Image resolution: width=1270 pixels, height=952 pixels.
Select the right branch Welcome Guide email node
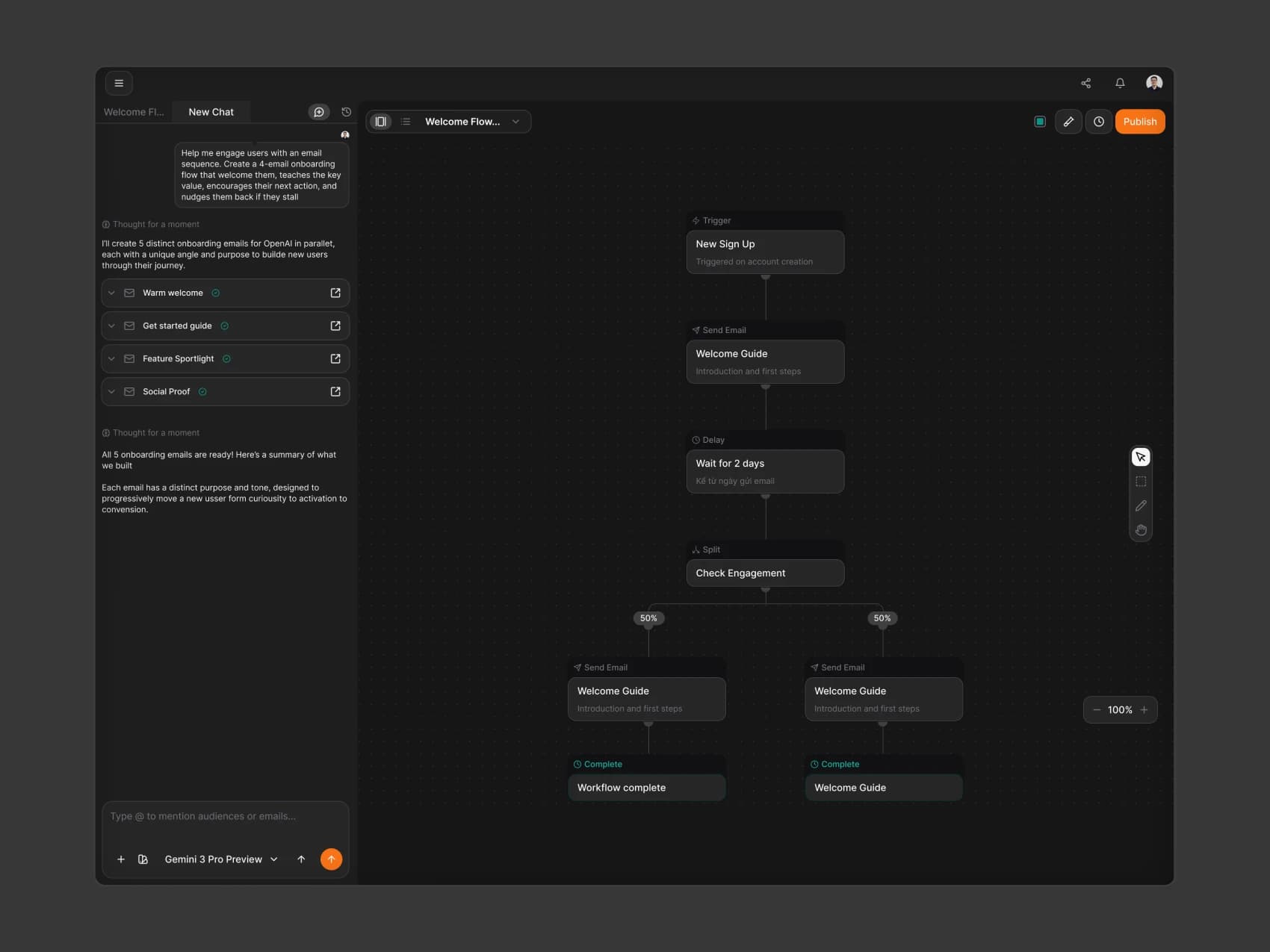[x=884, y=699]
